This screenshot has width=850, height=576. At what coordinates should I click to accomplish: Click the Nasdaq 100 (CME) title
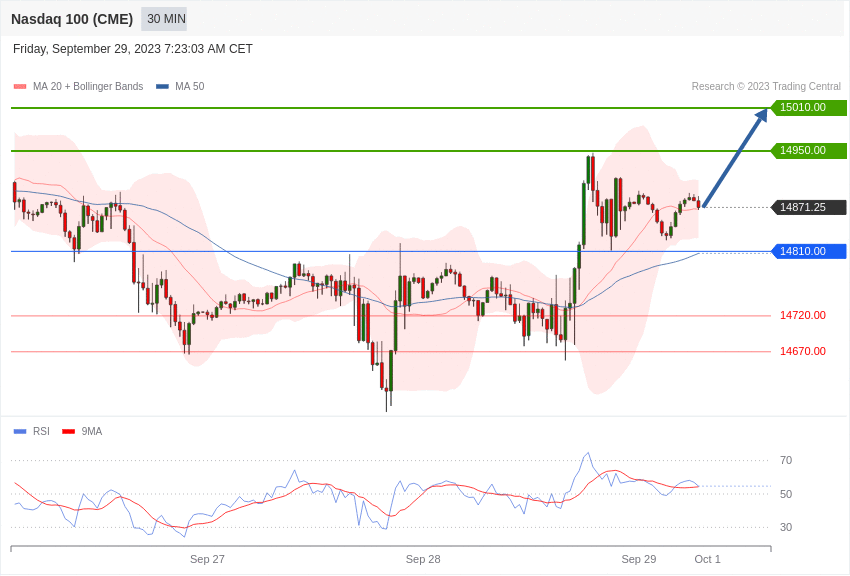point(72,19)
